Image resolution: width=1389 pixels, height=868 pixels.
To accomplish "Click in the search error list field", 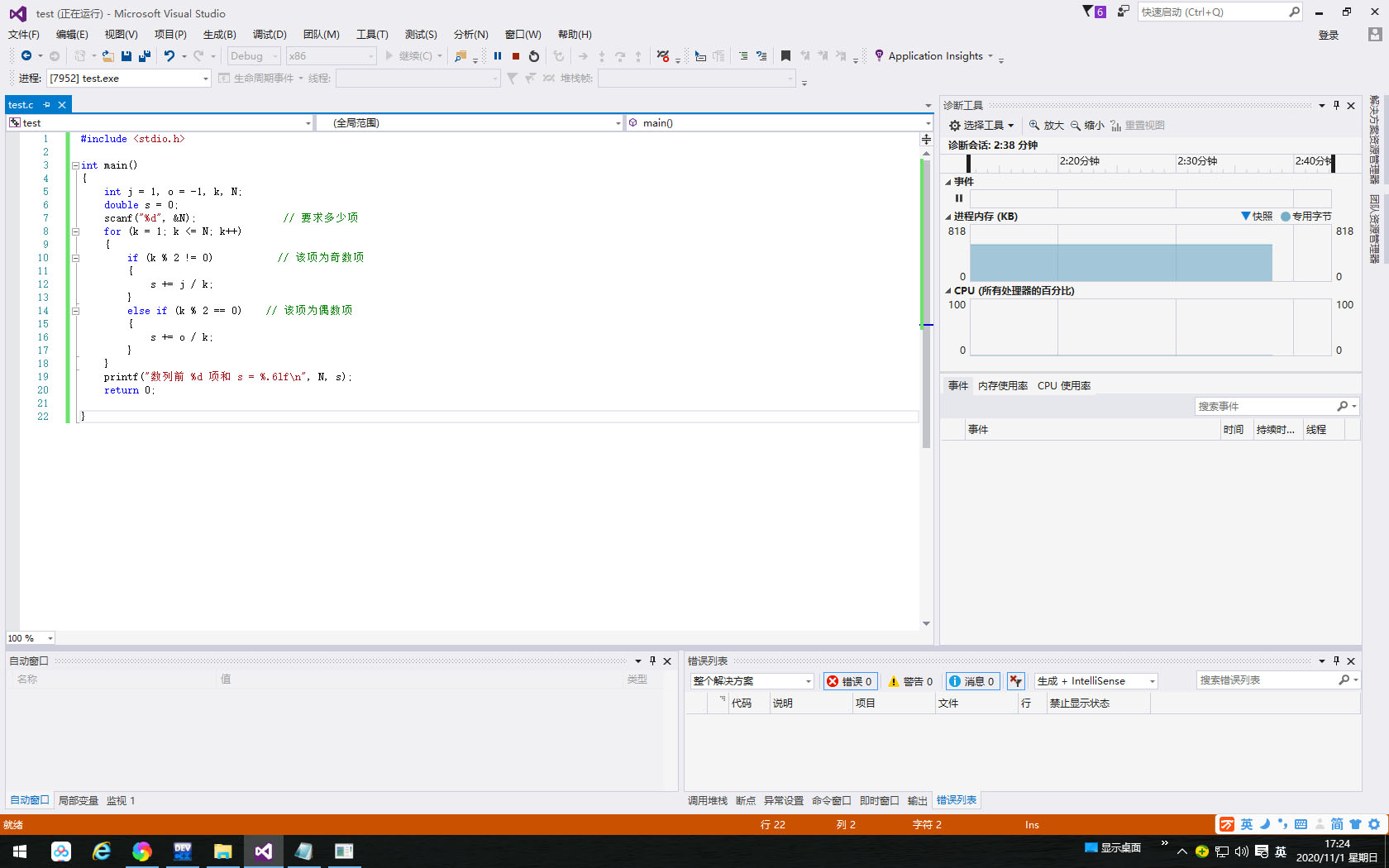I will pos(1267,680).
